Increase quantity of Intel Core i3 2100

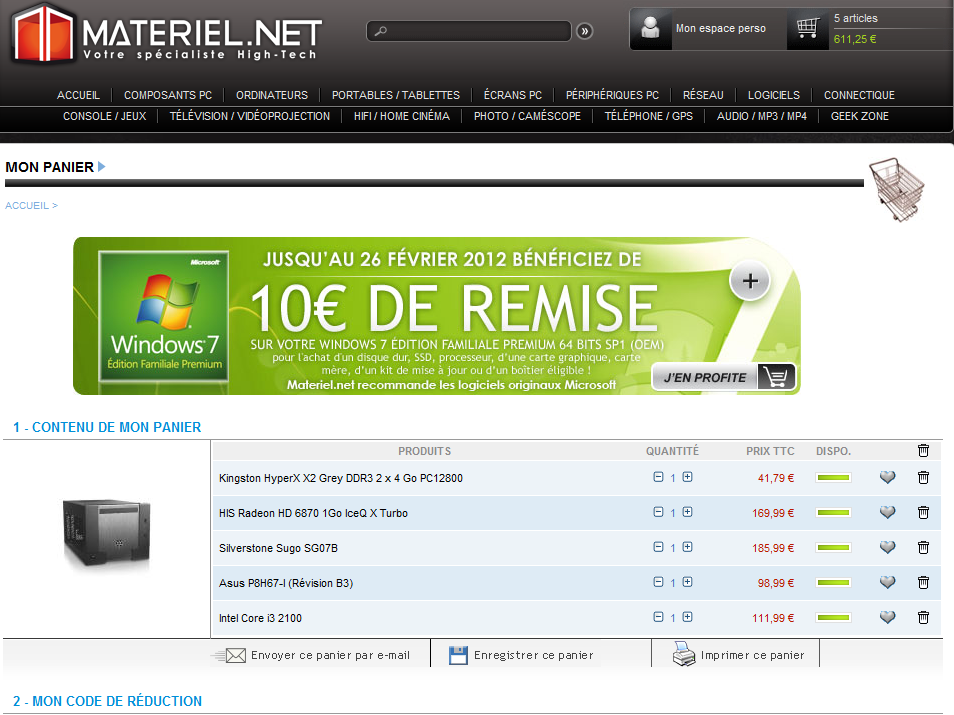point(687,617)
